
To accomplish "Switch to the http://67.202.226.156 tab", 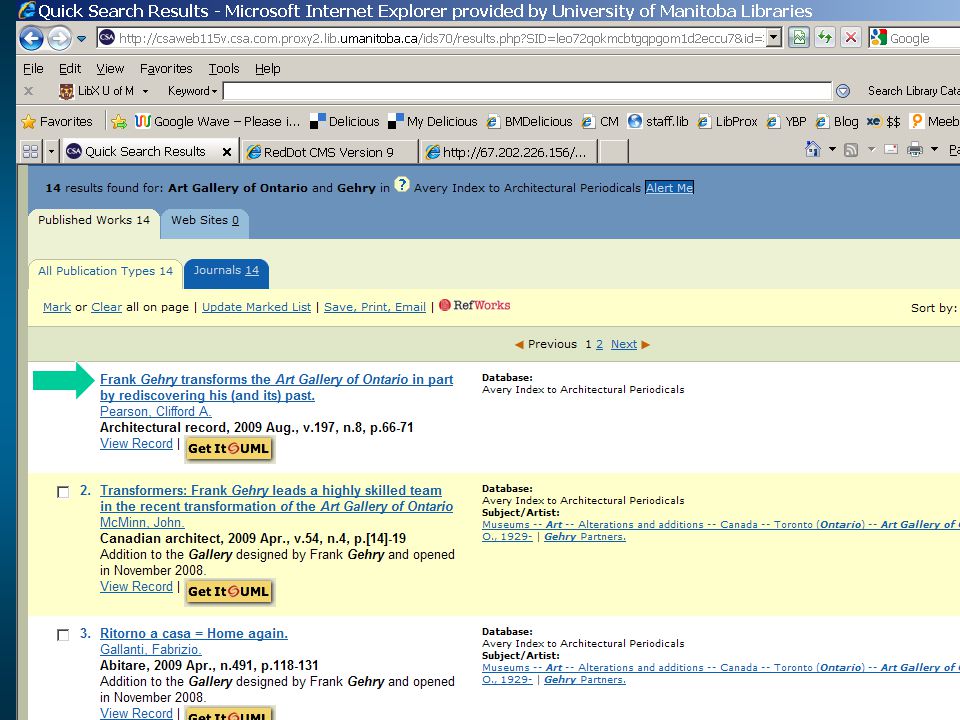I will pos(508,152).
